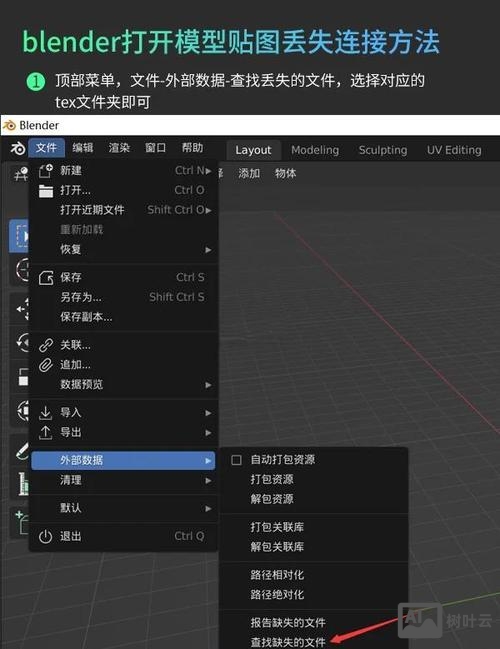Select the rotate tool icon
The height and width of the screenshot is (649, 500).
[x=21, y=343]
